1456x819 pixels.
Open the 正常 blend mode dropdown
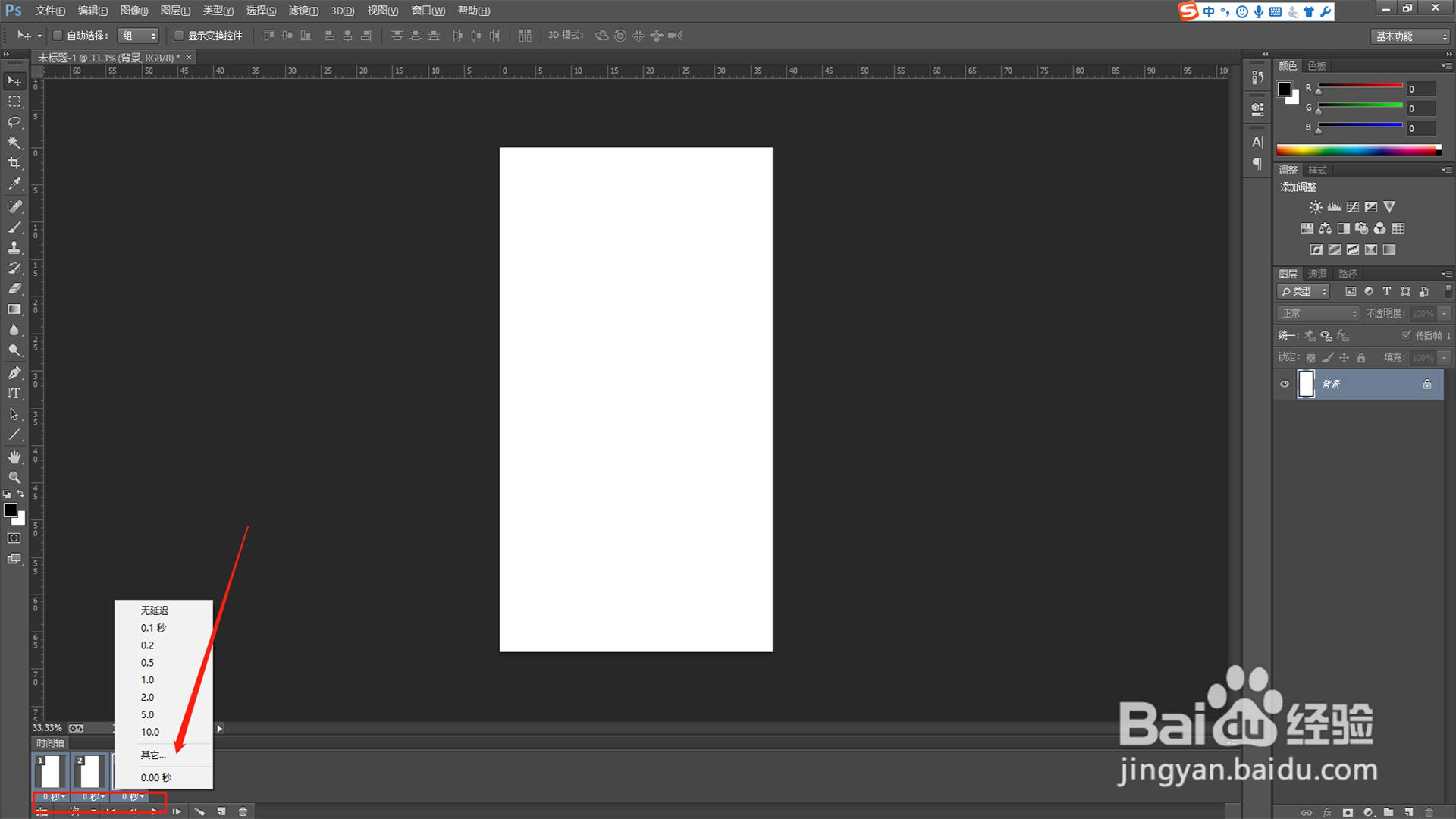pyautogui.click(x=1319, y=313)
